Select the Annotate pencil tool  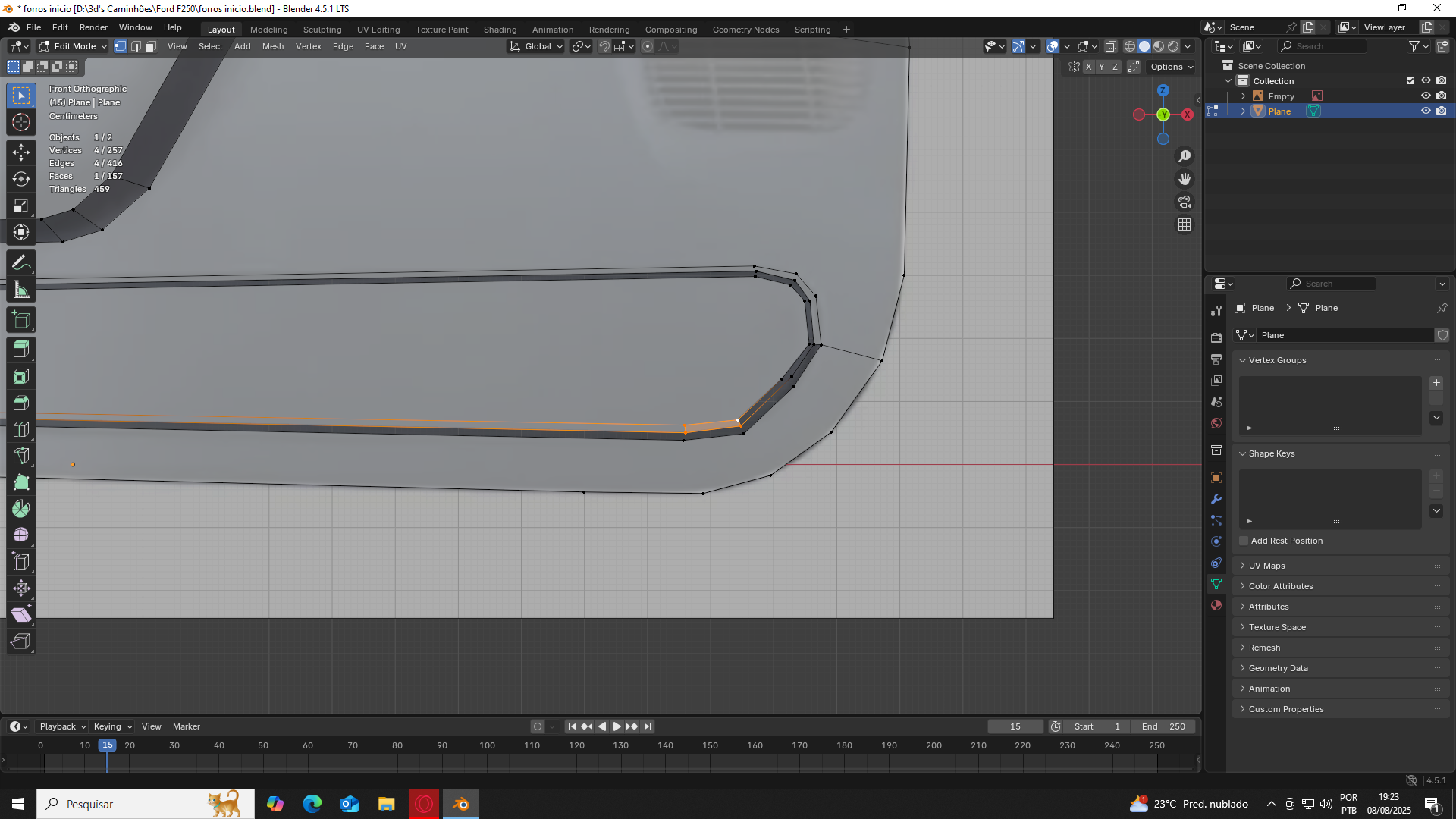(x=21, y=263)
